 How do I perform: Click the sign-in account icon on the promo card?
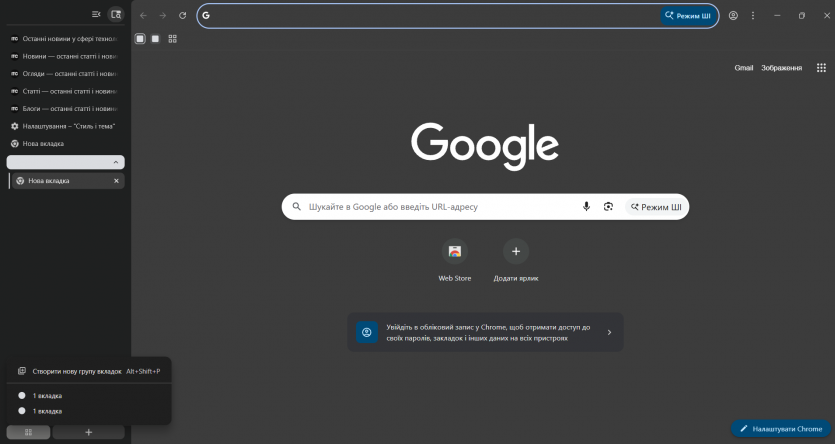pyautogui.click(x=367, y=332)
